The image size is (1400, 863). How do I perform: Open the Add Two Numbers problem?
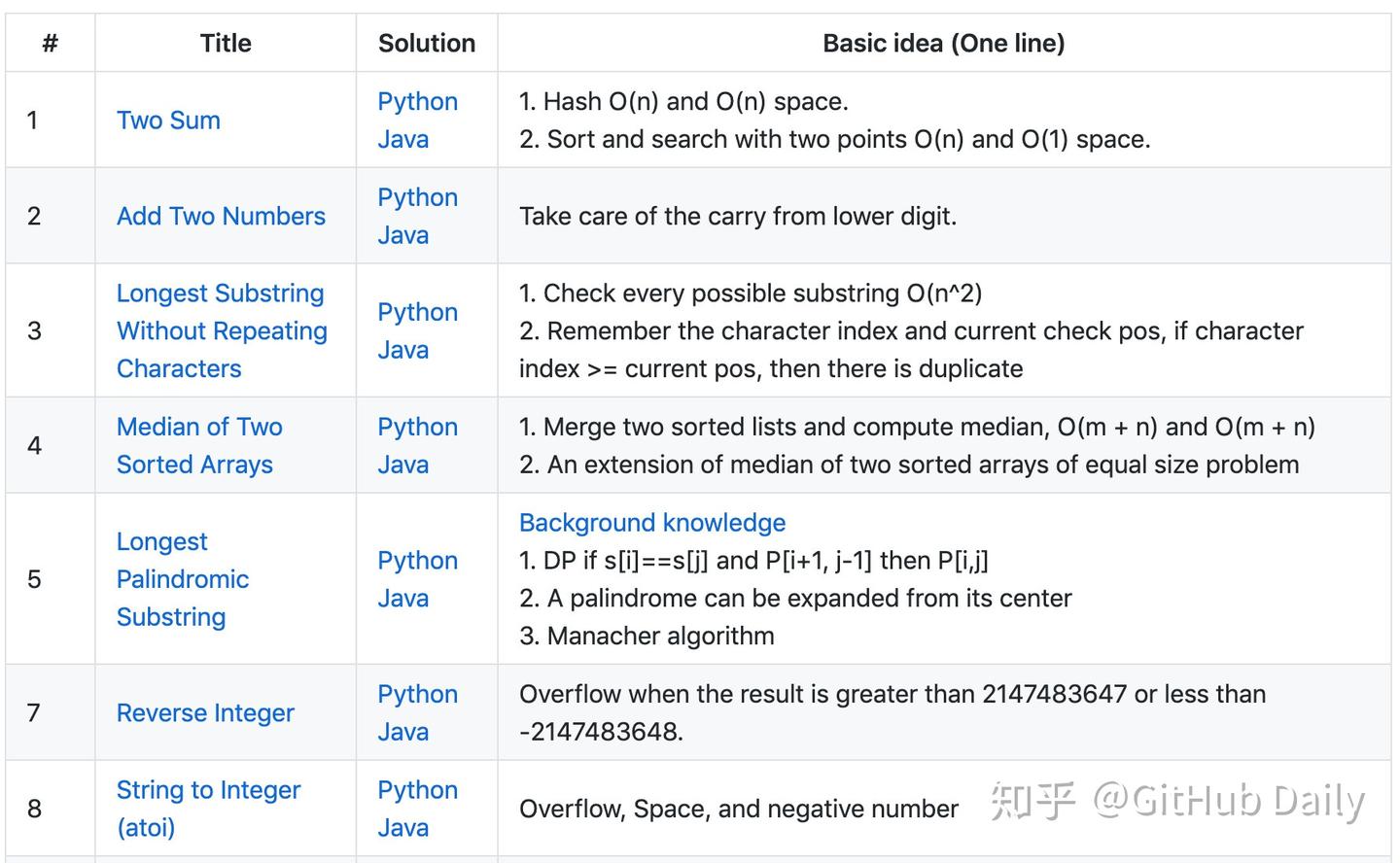(221, 216)
